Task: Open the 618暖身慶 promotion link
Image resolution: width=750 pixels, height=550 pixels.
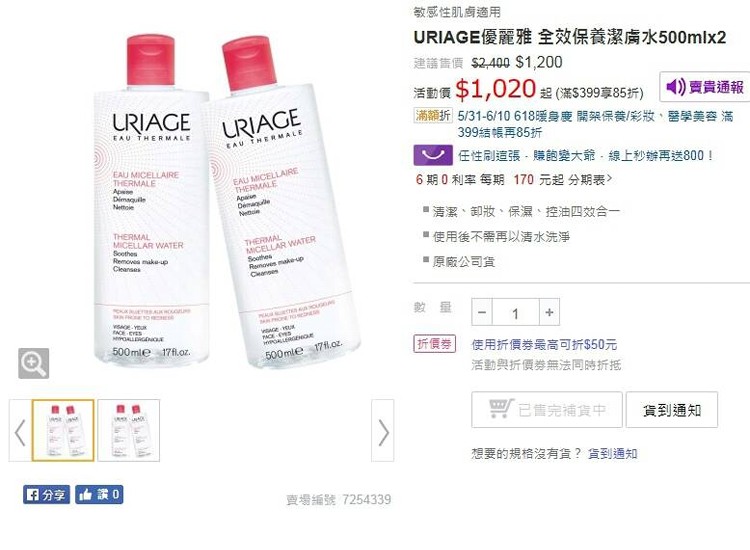Action: tap(595, 124)
